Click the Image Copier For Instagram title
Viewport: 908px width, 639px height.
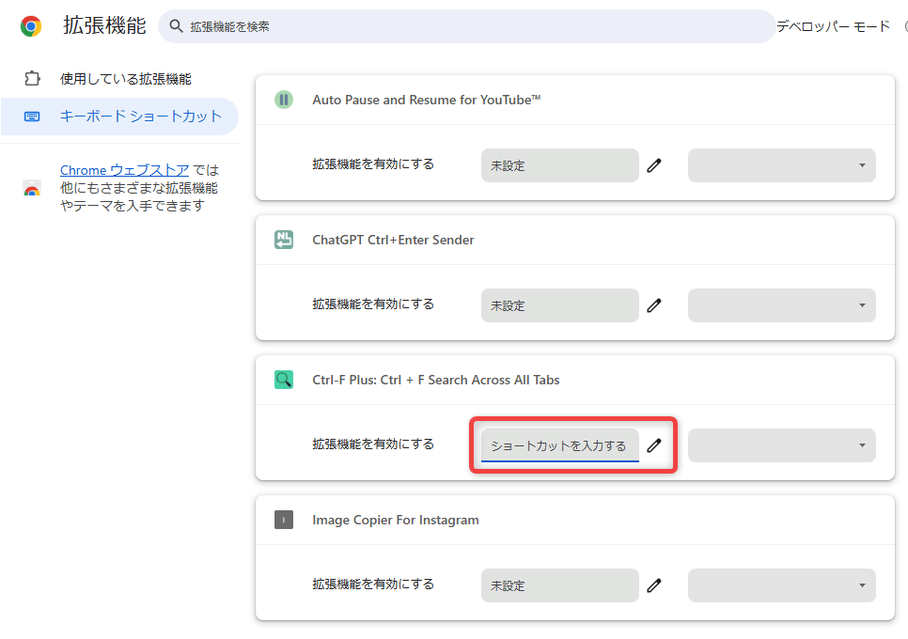396,520
